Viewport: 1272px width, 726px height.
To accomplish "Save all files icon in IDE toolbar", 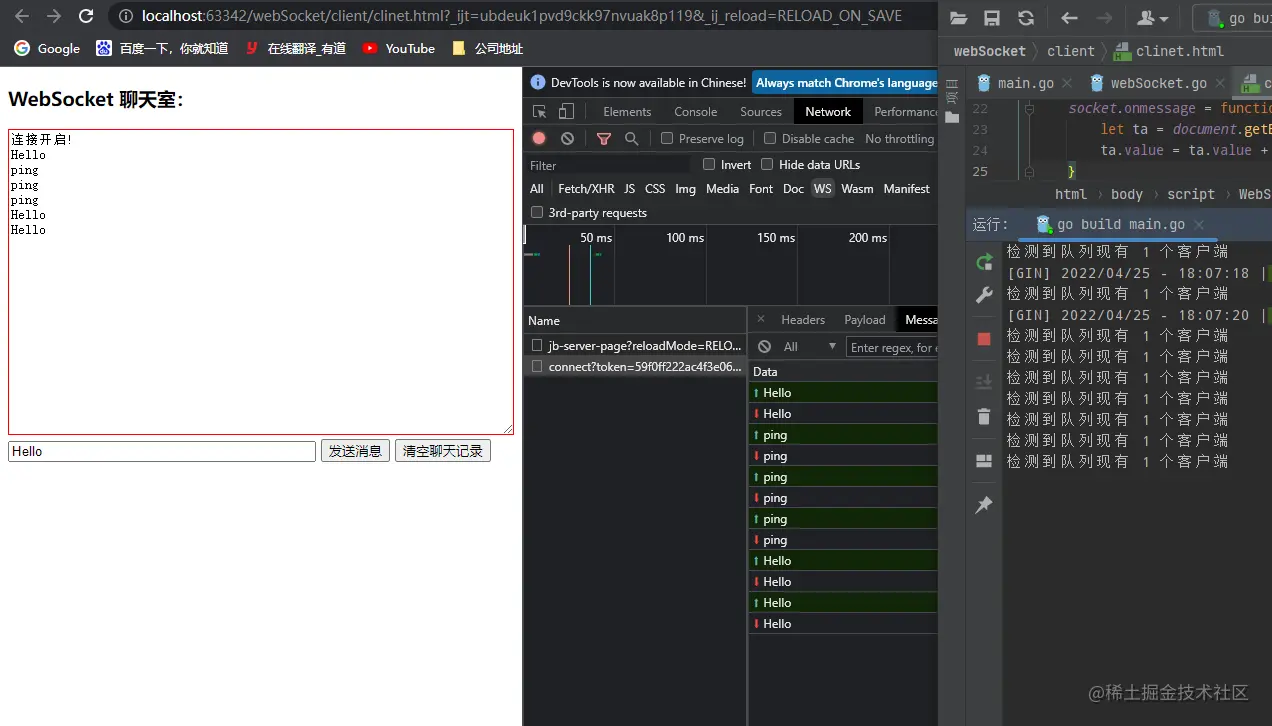I will click(992, 18).
